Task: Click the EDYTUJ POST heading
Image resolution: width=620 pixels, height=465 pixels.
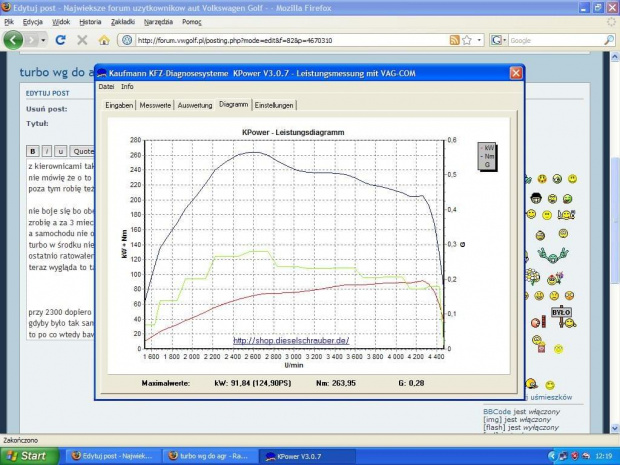Action: pos(47,93)
